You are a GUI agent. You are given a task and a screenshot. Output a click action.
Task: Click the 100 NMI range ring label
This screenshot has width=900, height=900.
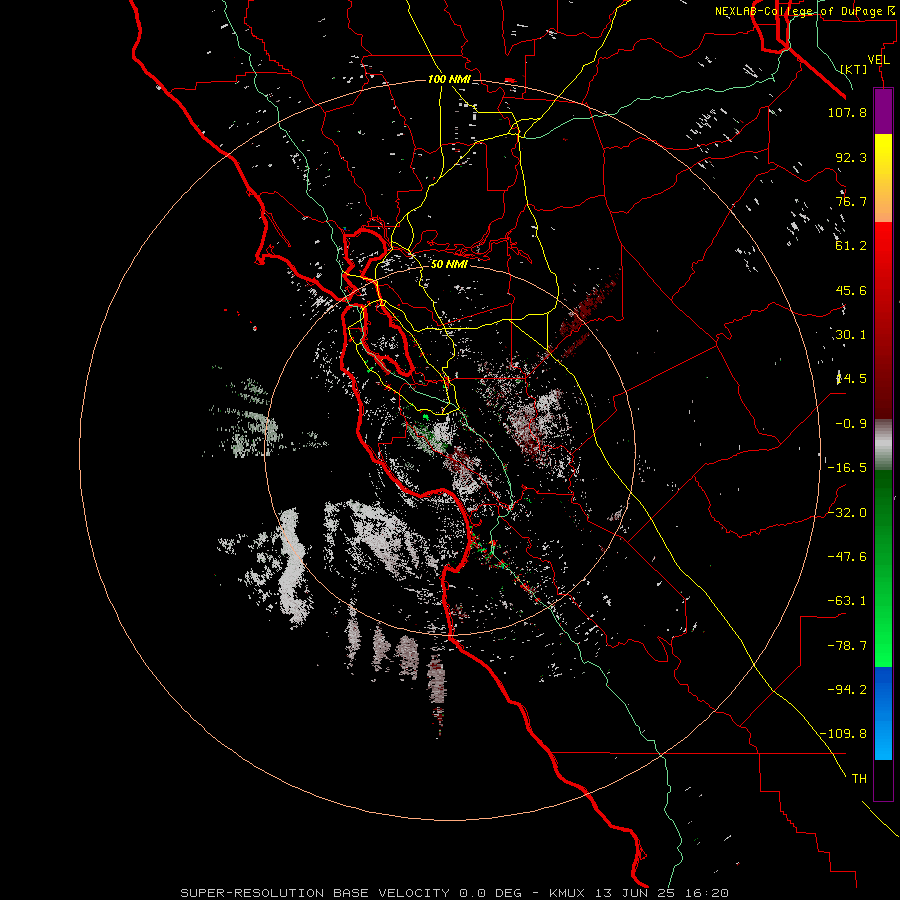(449, 79)
